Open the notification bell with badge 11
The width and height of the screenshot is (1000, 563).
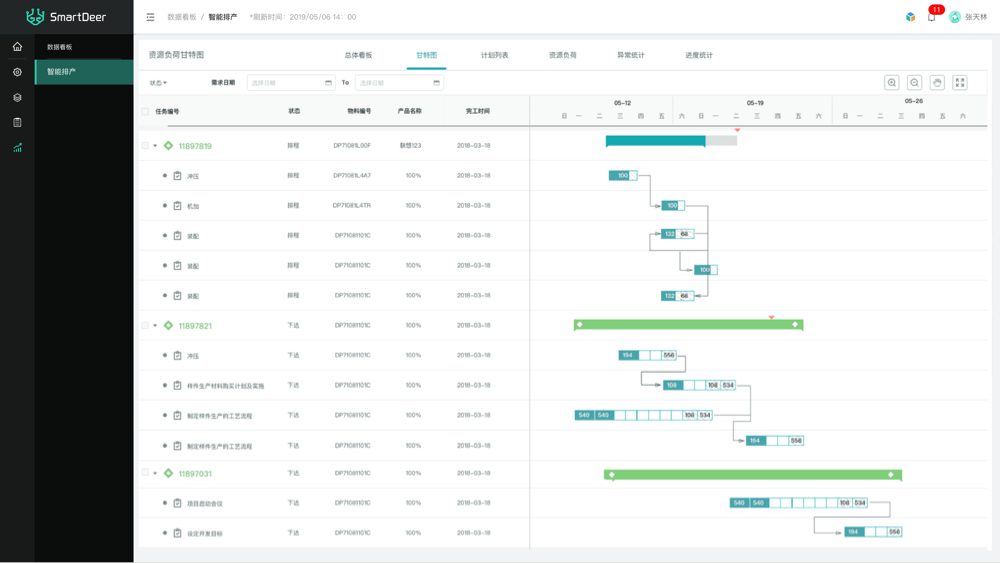[x=931, y=17]
